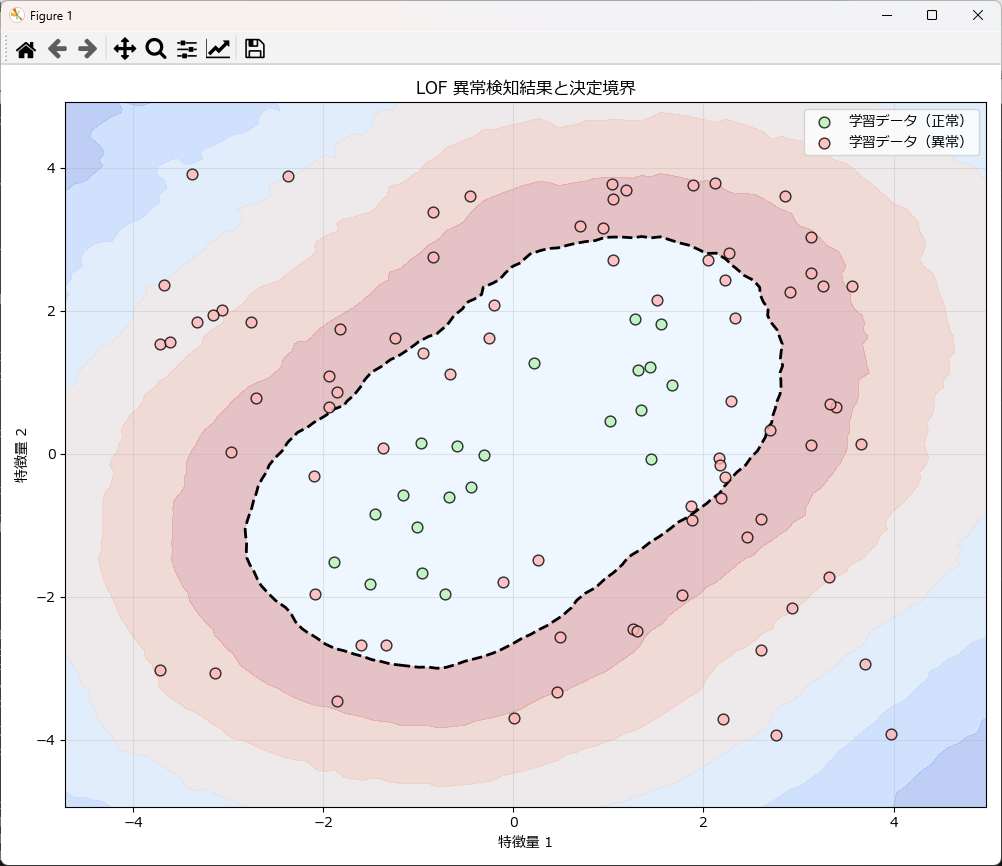Toggle the Zoom-to-rectangle magnifier tool
Viewport: 1002px width, 866px height.
pos(155,49)
